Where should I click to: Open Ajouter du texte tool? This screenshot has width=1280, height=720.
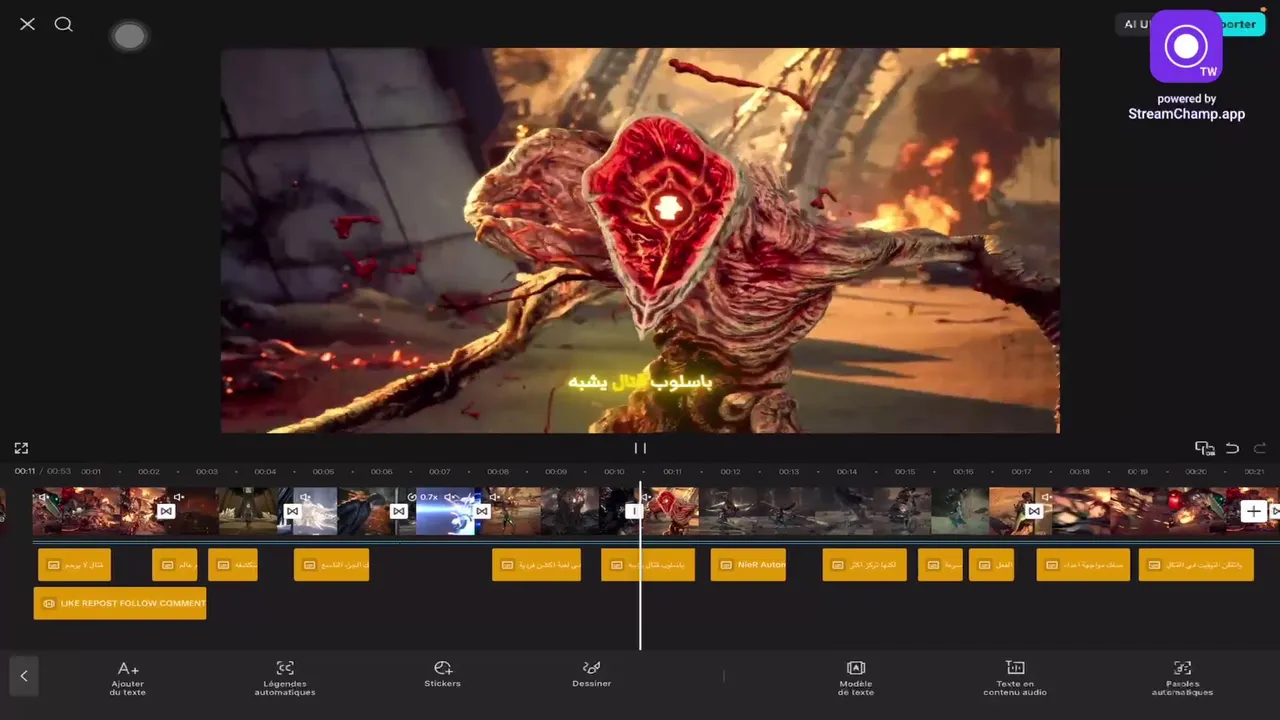[128, 677]
